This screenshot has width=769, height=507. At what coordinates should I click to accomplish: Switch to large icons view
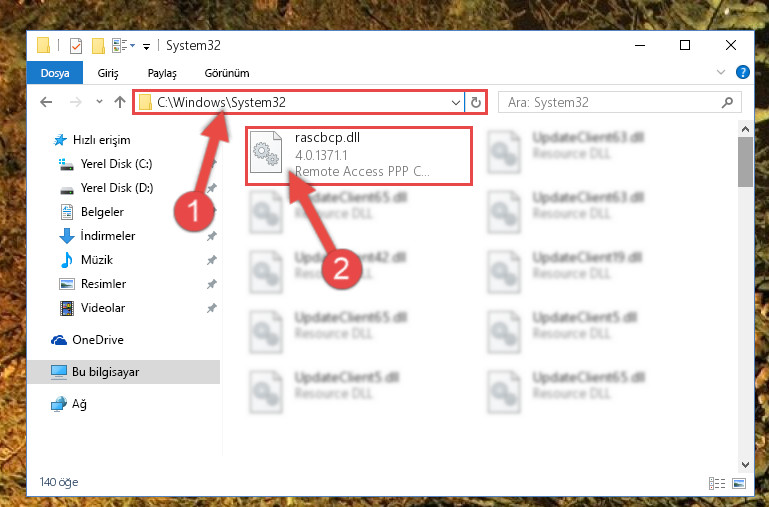(739, 483)
